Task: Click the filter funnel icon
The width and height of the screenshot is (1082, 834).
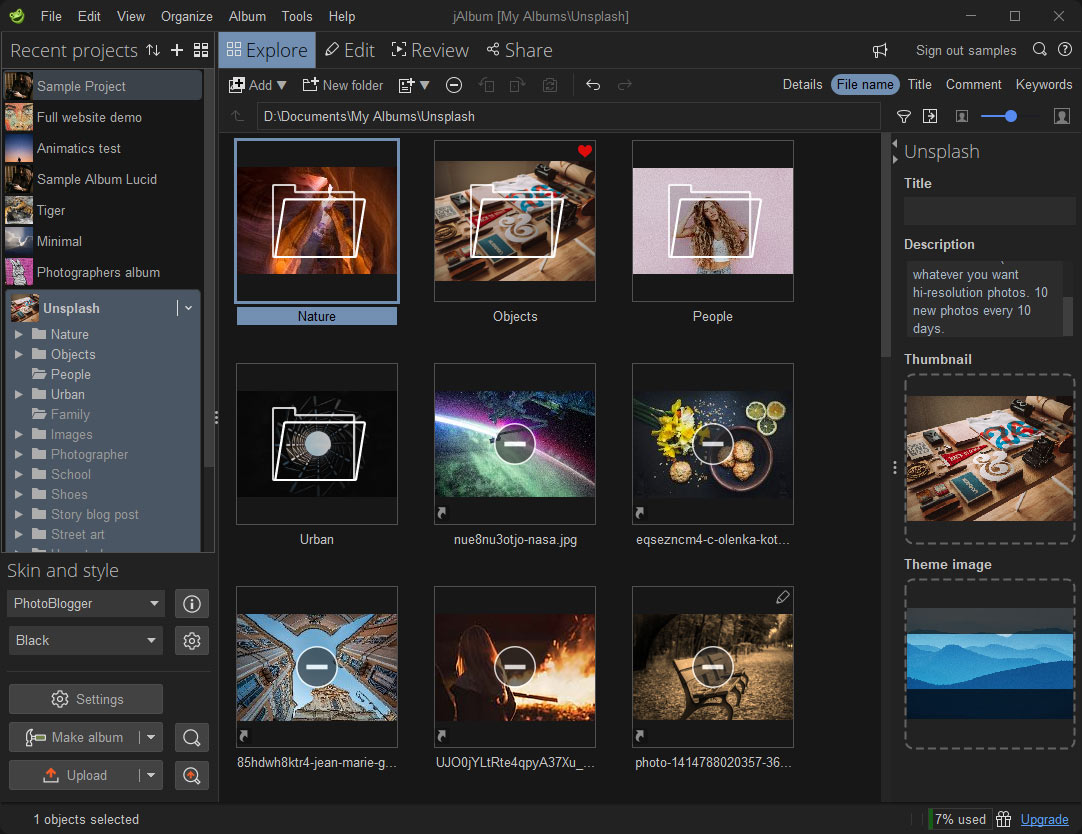Action: tap(904, 117)
